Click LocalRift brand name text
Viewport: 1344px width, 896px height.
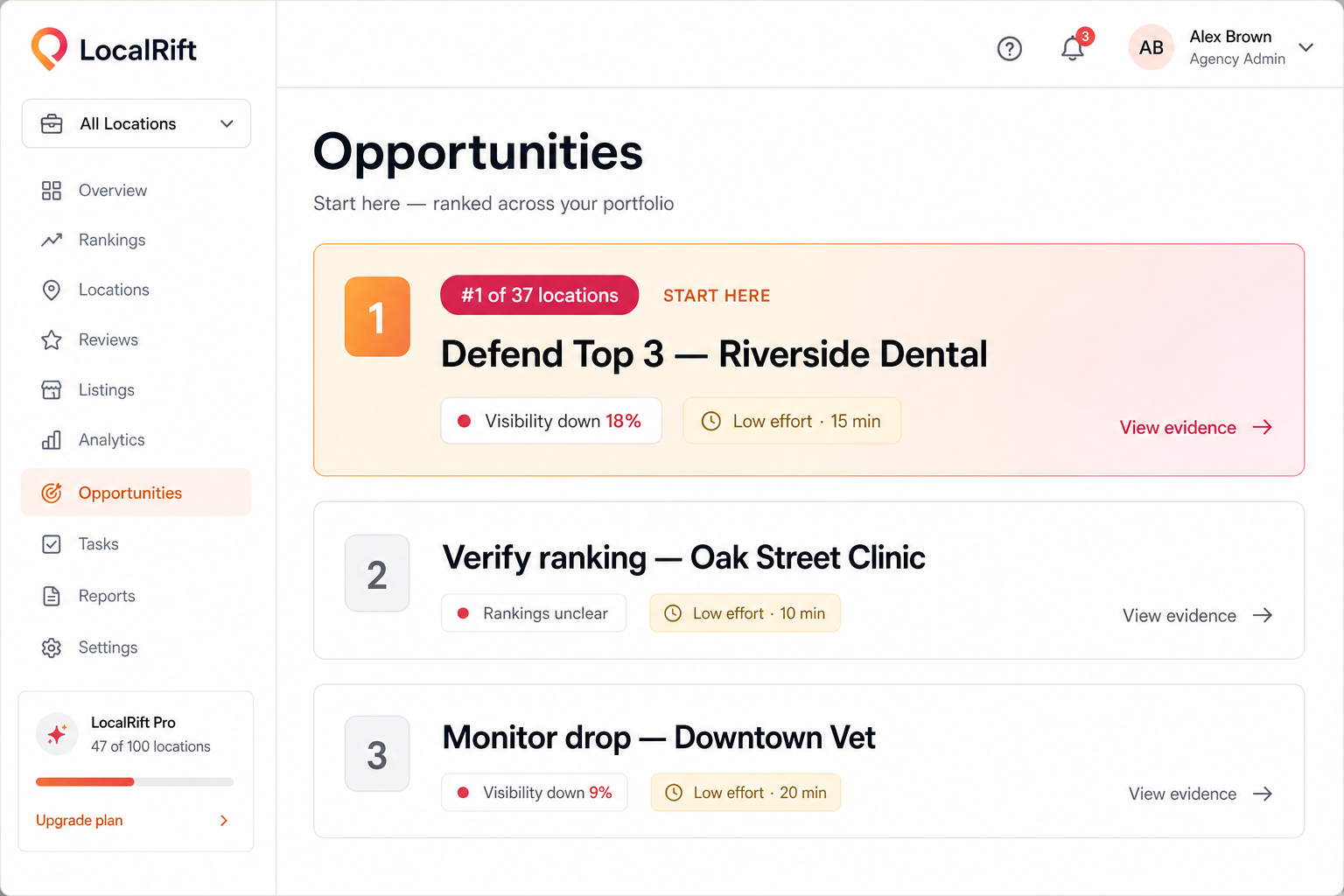tap(137, 50)
